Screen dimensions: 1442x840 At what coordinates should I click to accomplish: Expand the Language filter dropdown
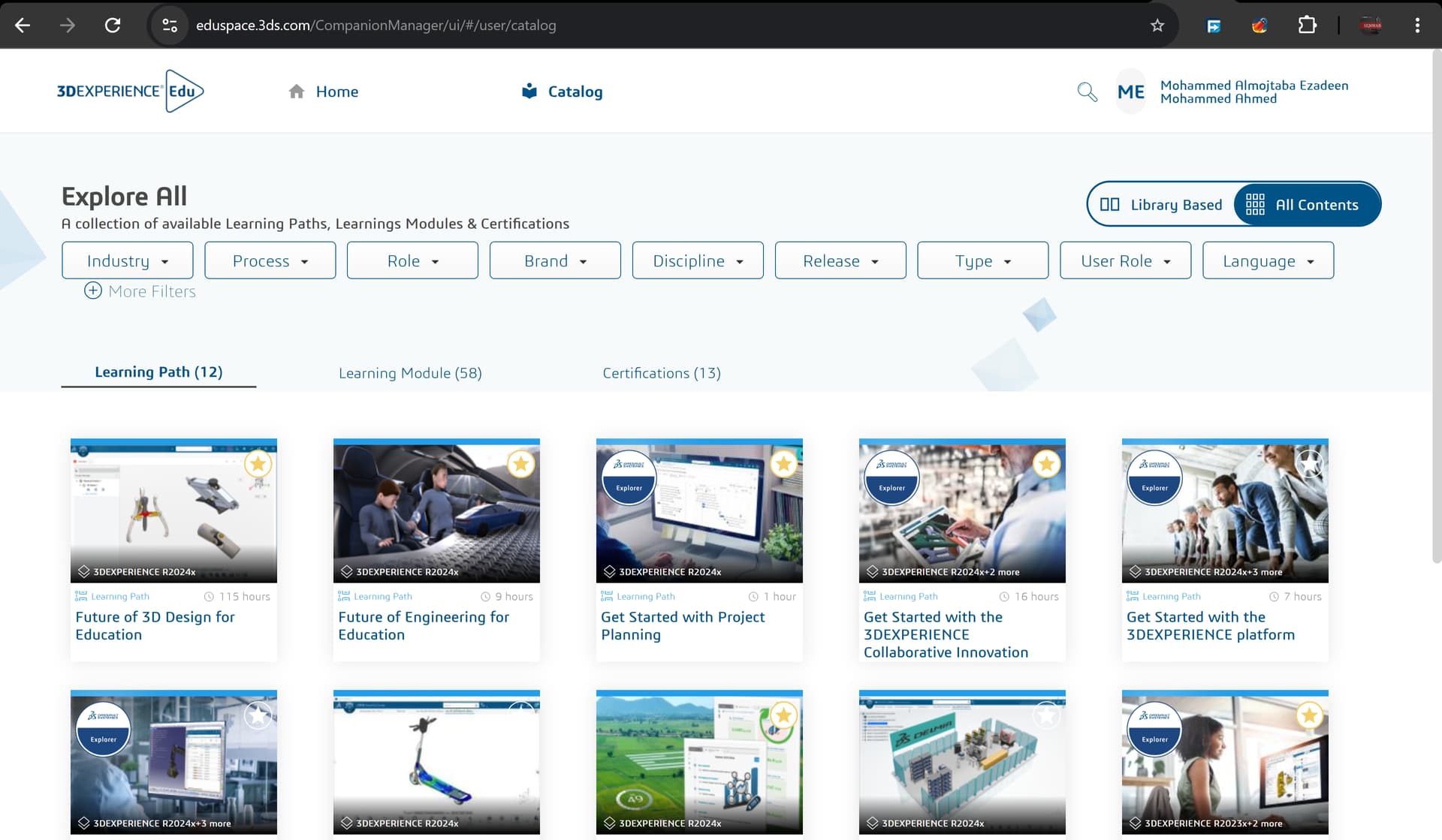1268,261
